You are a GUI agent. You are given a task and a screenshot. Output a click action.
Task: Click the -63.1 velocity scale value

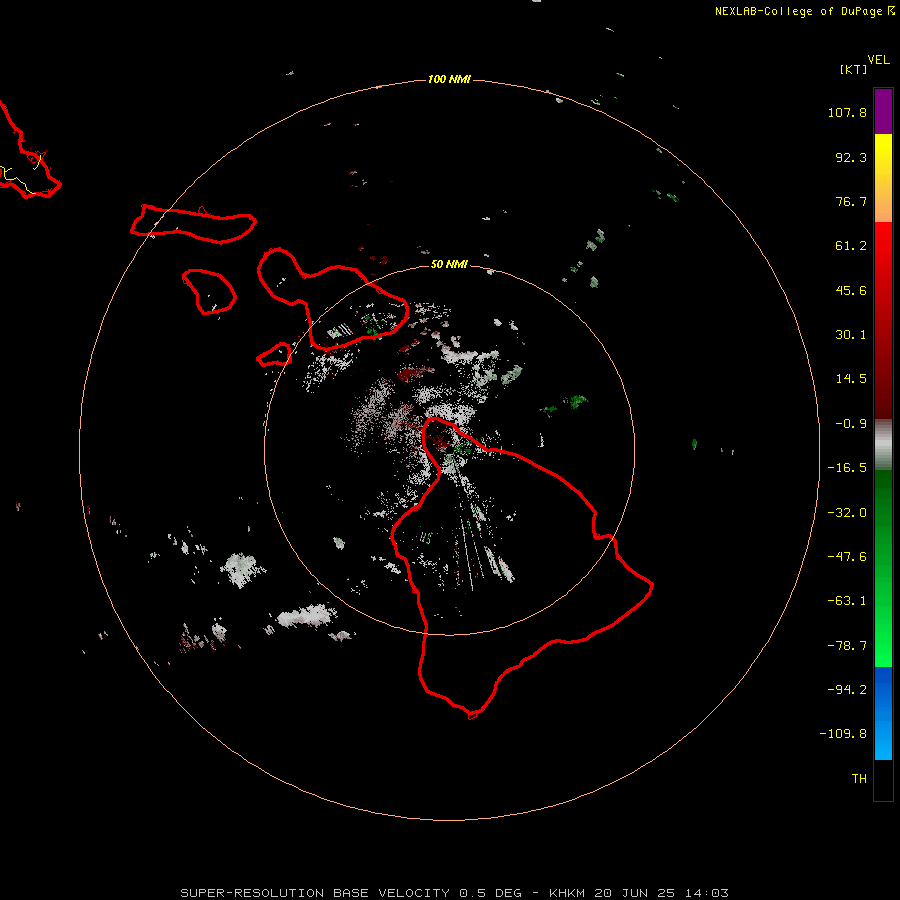pos(847,601)
